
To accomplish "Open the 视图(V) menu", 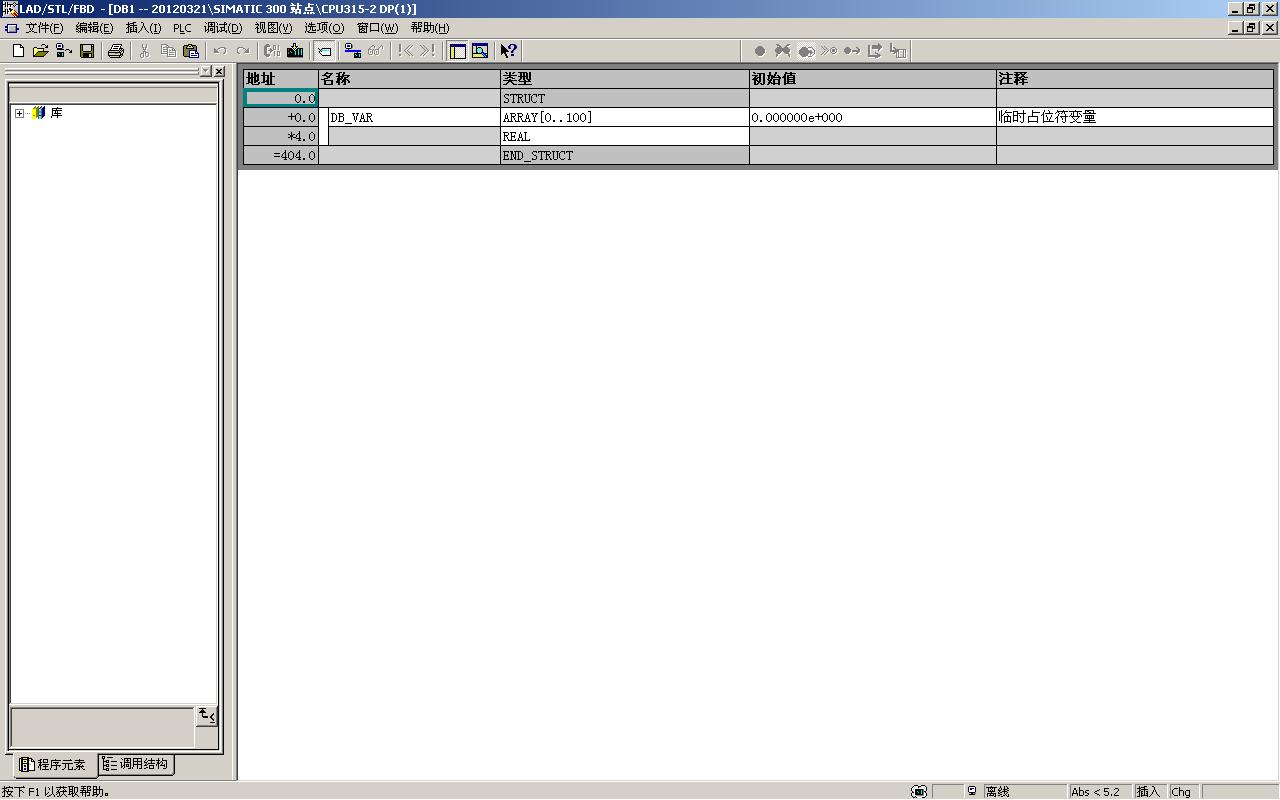I will point(273,28).
